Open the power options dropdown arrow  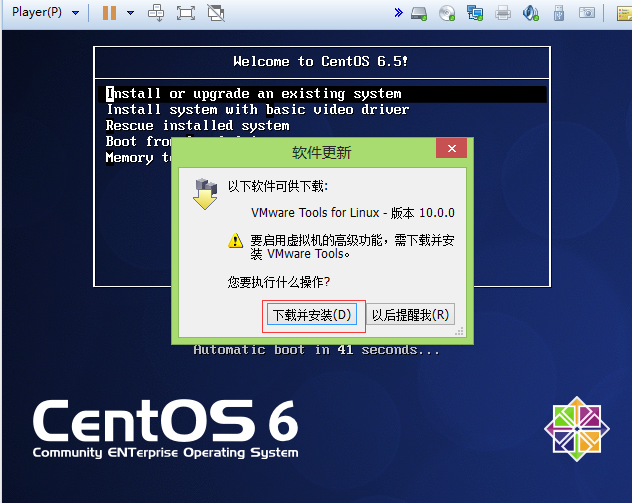pos(131,13)
